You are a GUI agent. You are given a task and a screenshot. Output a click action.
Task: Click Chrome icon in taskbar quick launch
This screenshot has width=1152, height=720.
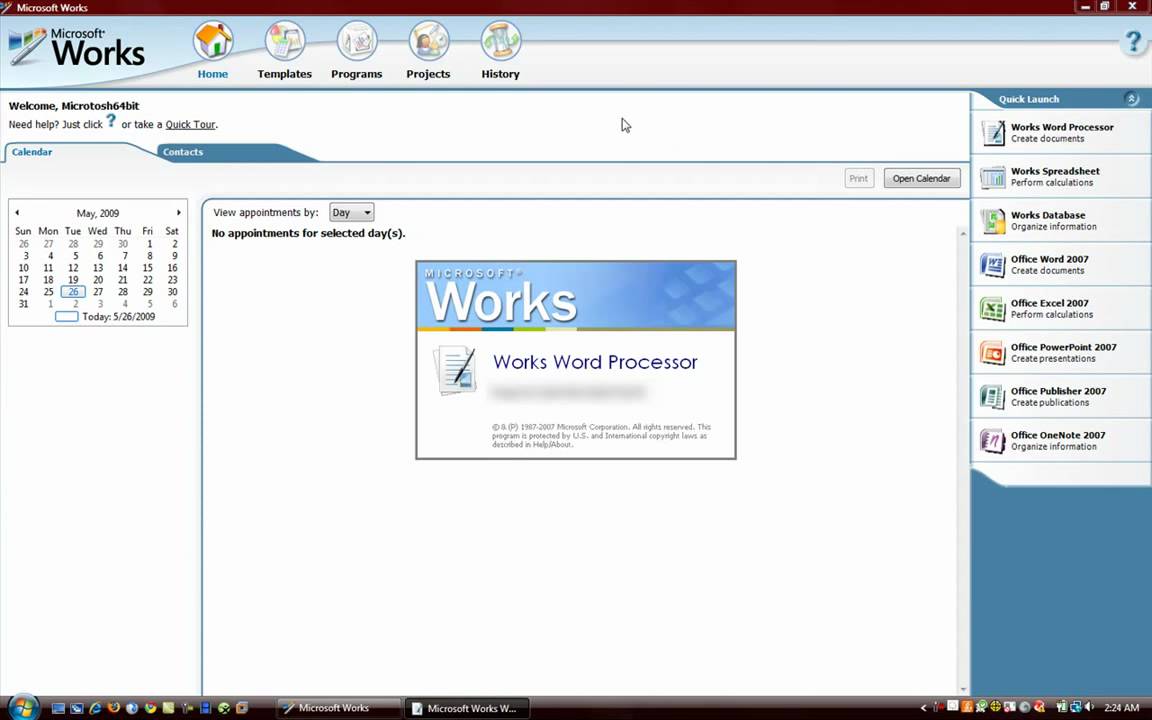(150, 708)
